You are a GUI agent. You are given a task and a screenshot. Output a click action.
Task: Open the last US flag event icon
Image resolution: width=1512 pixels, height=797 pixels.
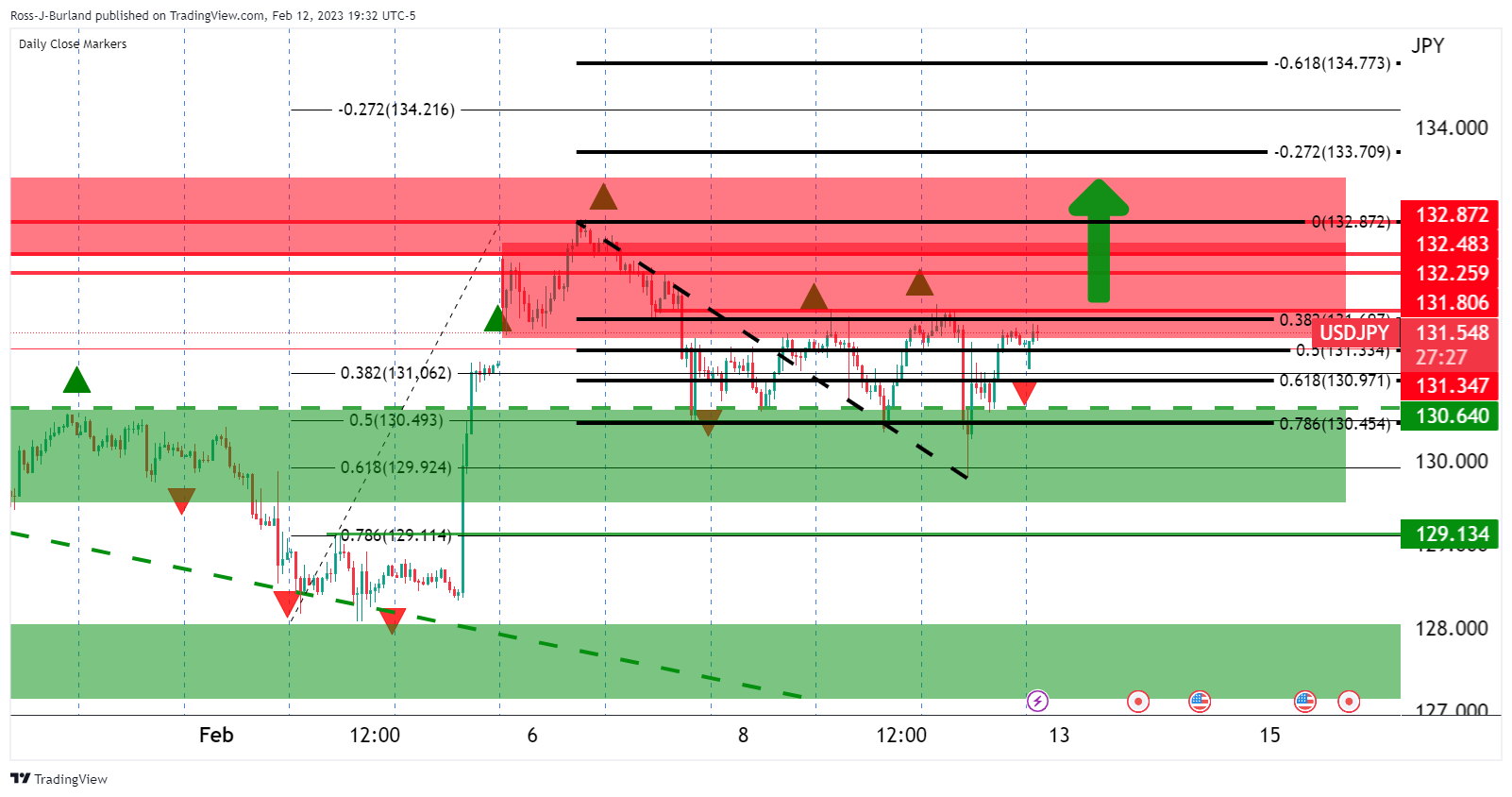1305,702
